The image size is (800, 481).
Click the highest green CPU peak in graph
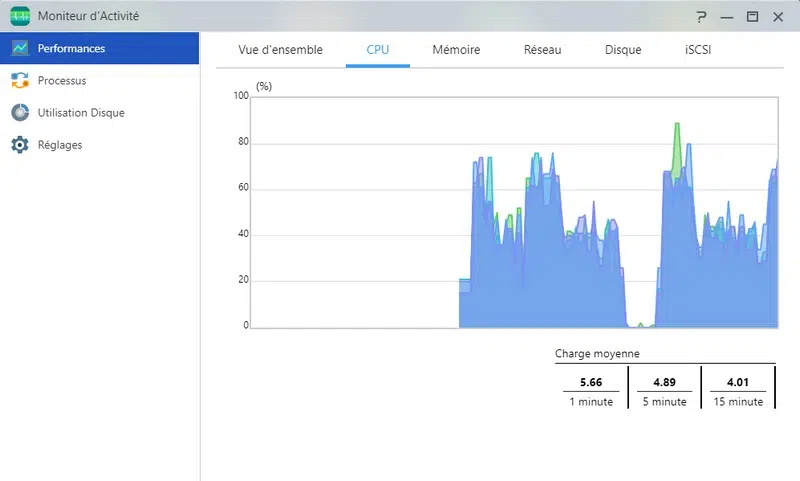tap(677, 126)
